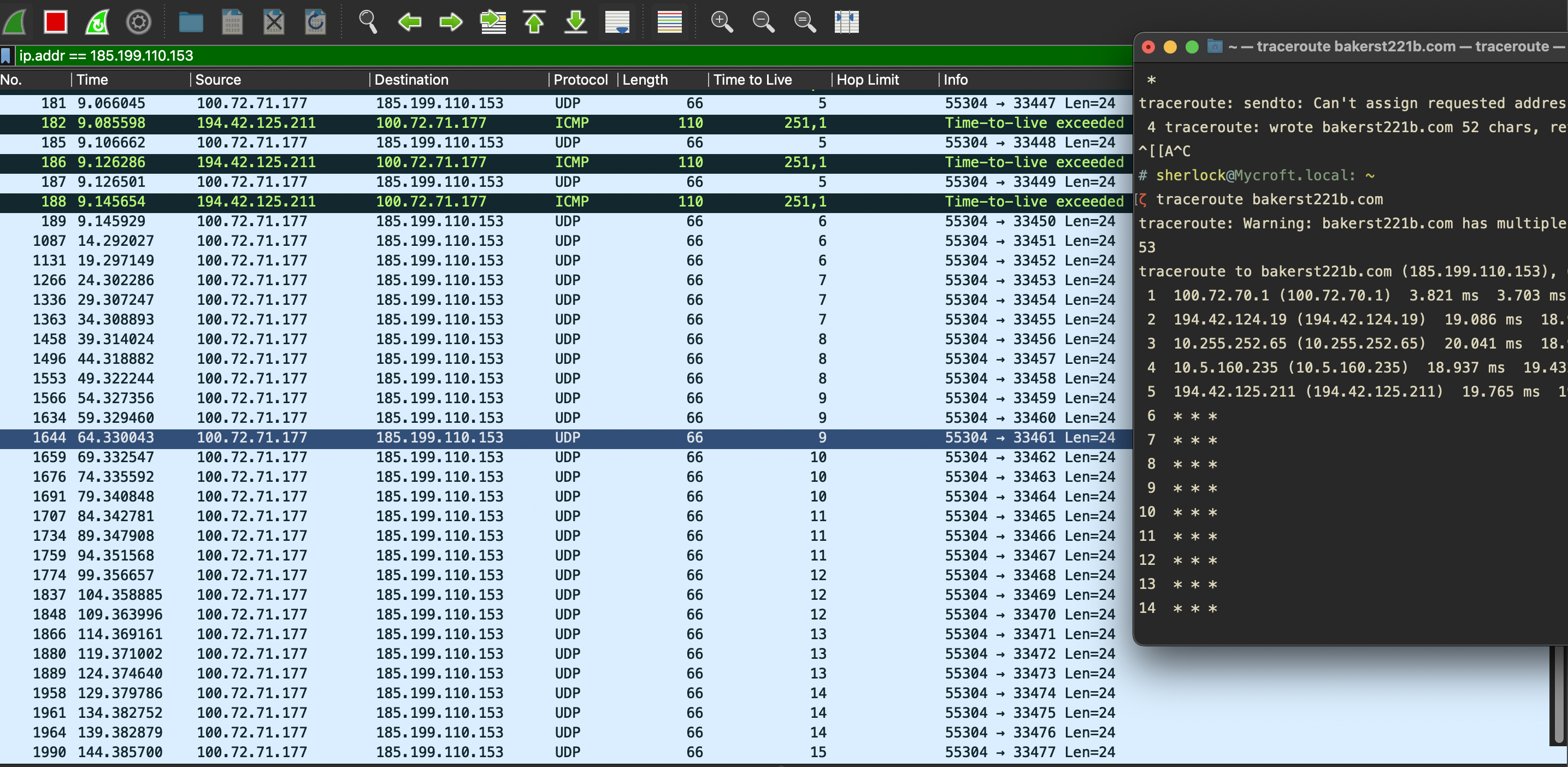This screenshot has width=1568, height=767.
Task: Minimize the traceroute terminal window
Action: point(1170,47)
